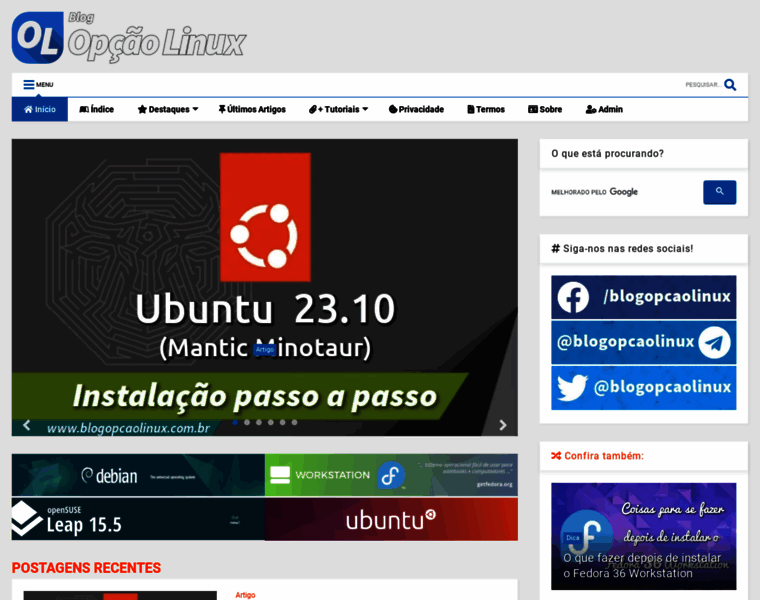
Task: Open the debian banner
Action: point(138,475)
